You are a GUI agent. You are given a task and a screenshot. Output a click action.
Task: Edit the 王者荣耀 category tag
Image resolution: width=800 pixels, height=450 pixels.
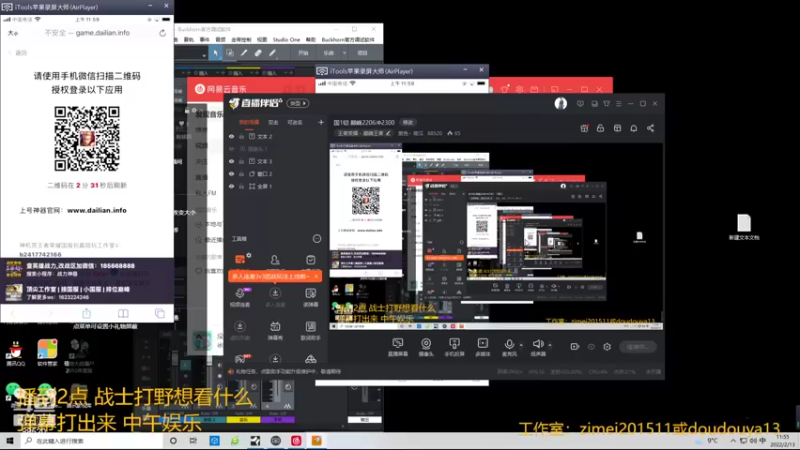pyautogui.click(x=364, y=133)
